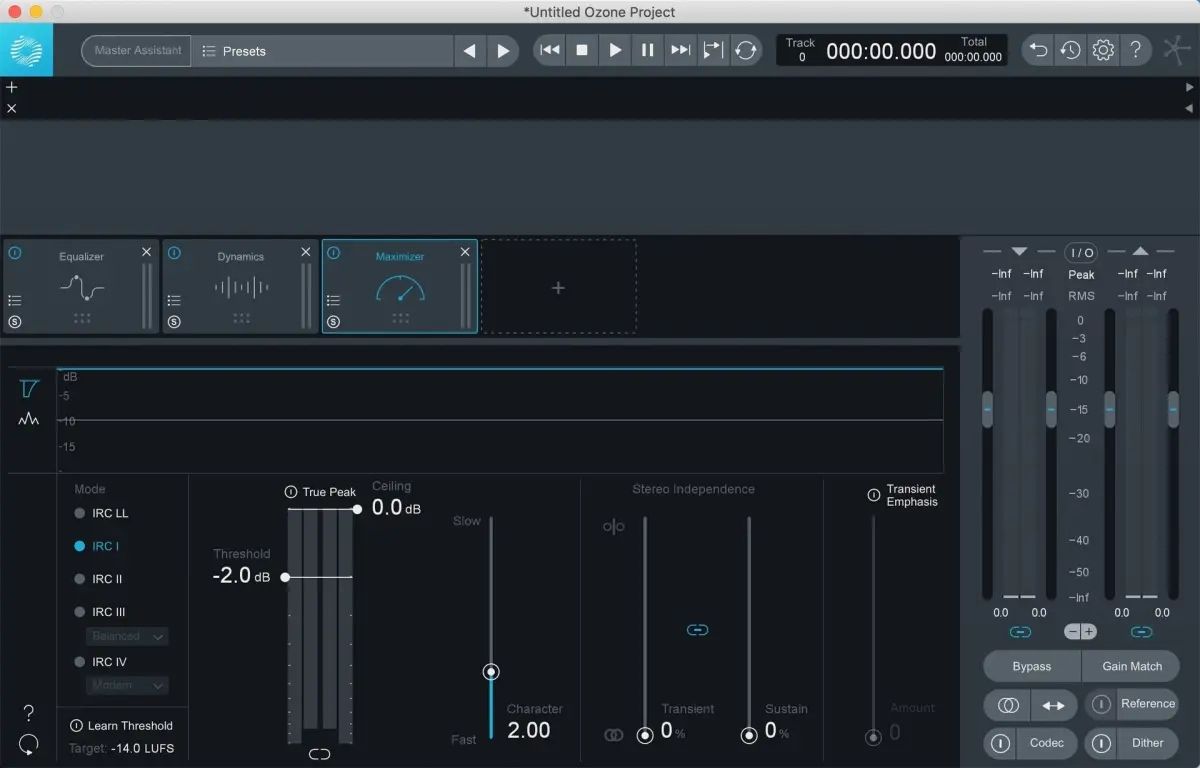Toggle play-from-cursor transport icon
Screen dimensions: 1200x768
[713, 50]
